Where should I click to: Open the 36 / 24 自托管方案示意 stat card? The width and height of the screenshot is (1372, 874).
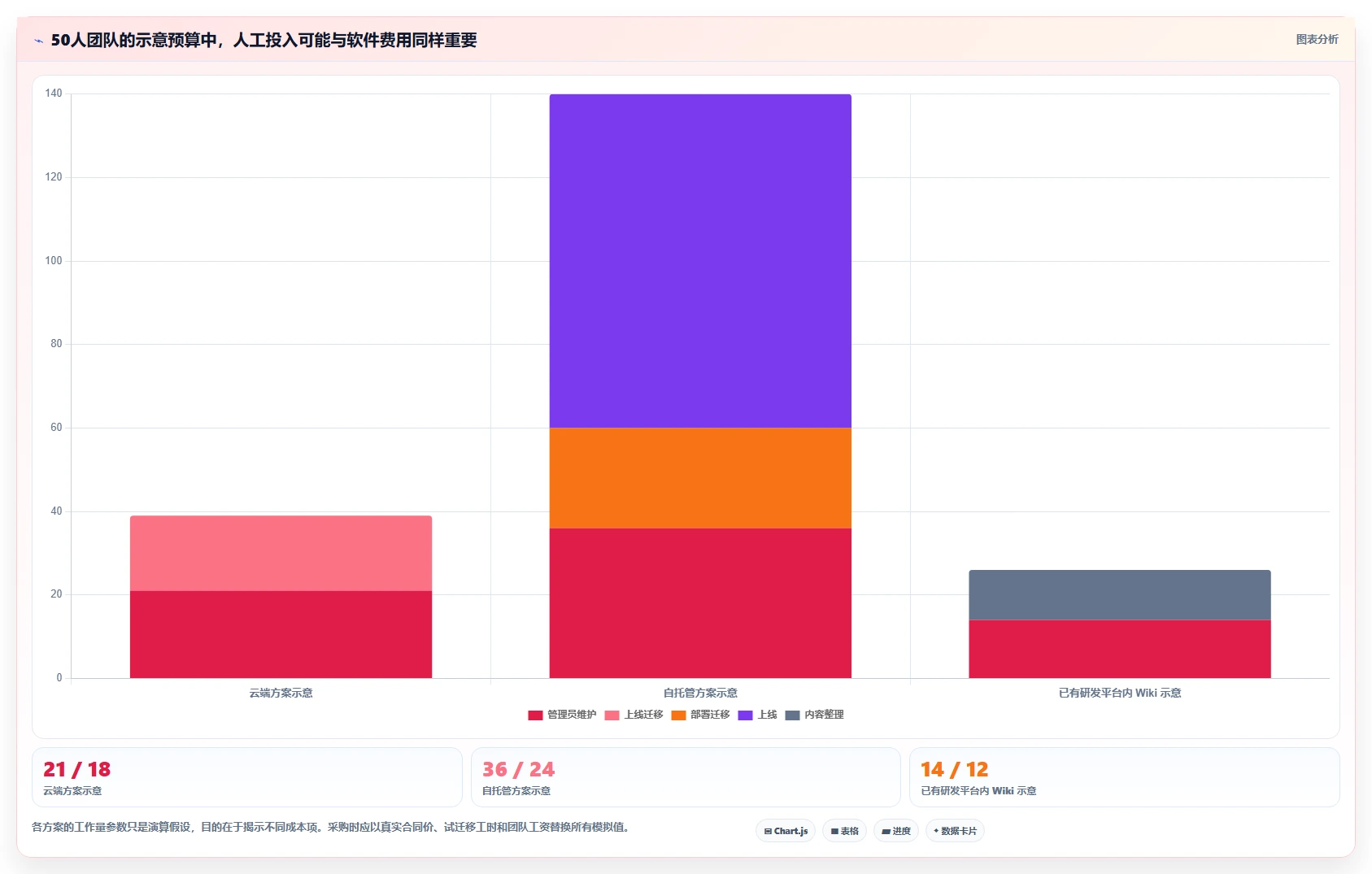tap(686, 777)
